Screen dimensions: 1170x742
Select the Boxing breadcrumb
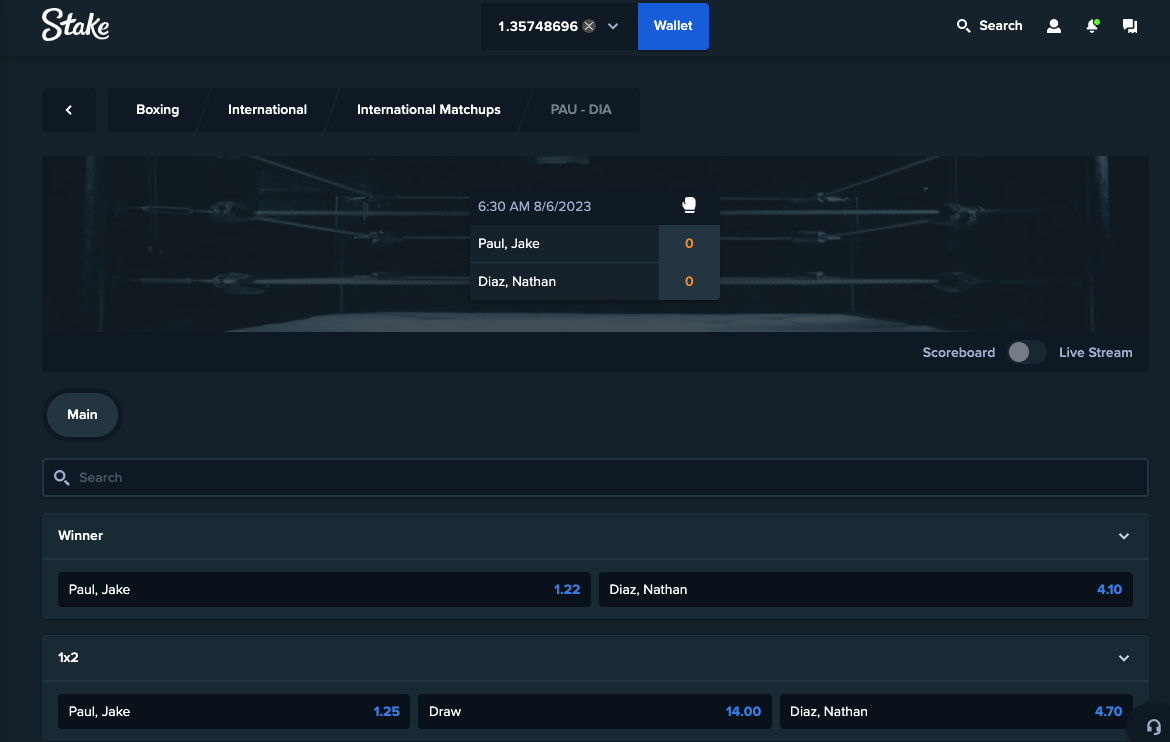(x=157, y=110)
